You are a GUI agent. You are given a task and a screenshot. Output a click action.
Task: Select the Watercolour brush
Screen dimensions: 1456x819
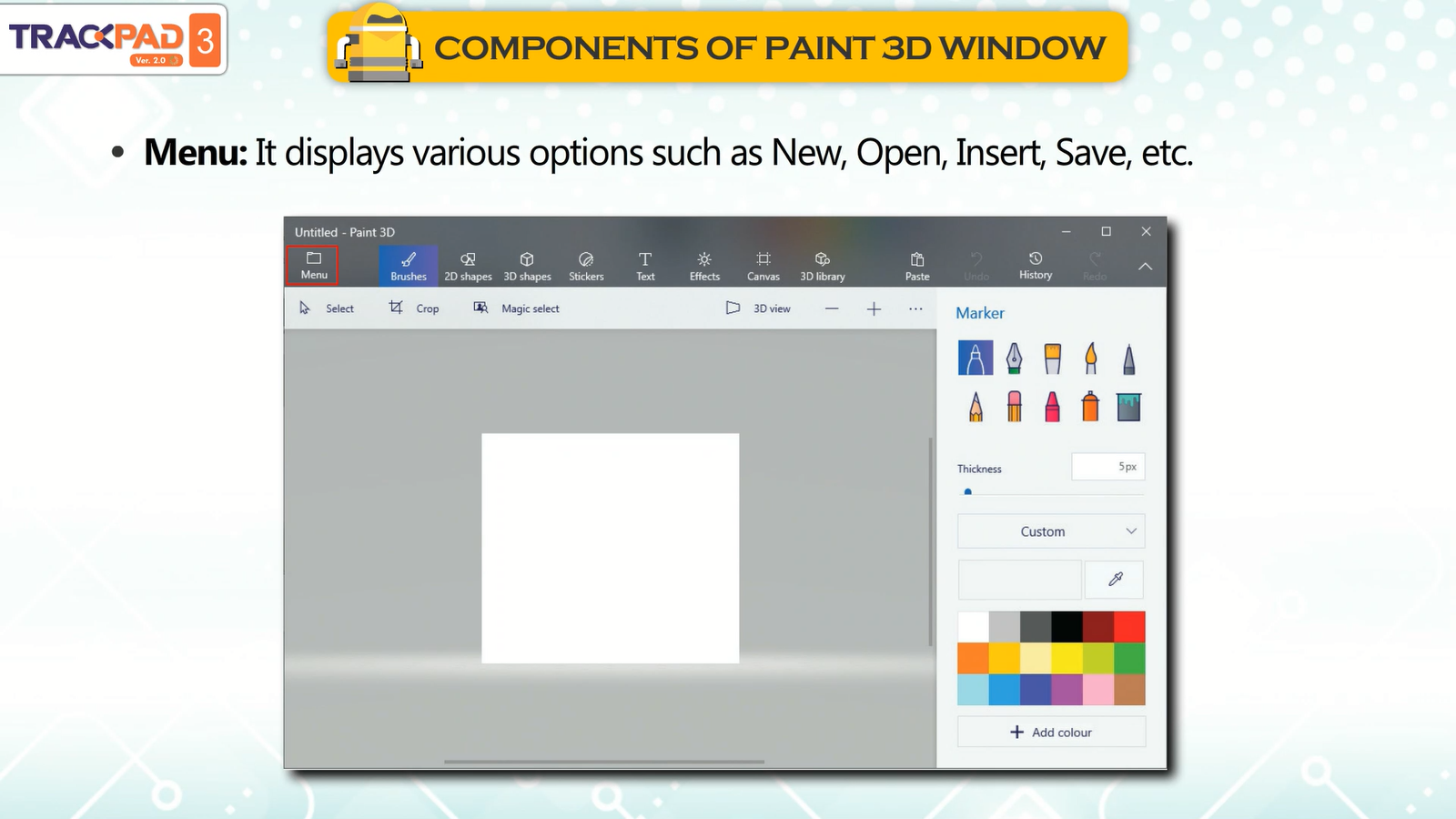[x=1091, y=358]
